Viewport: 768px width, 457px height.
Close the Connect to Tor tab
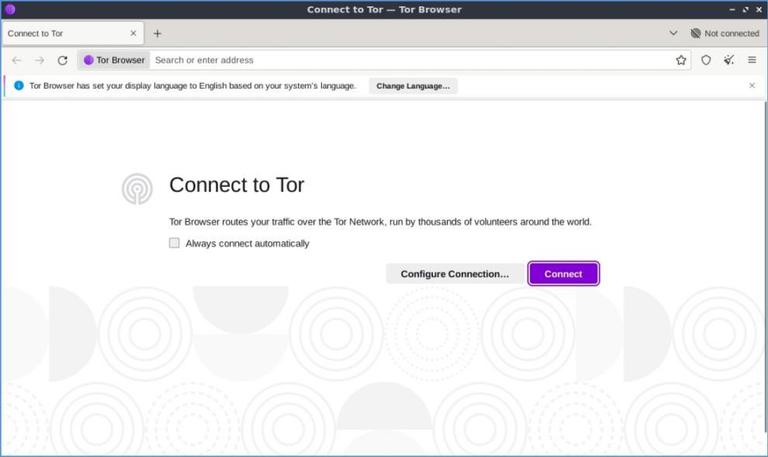[133, 33]
